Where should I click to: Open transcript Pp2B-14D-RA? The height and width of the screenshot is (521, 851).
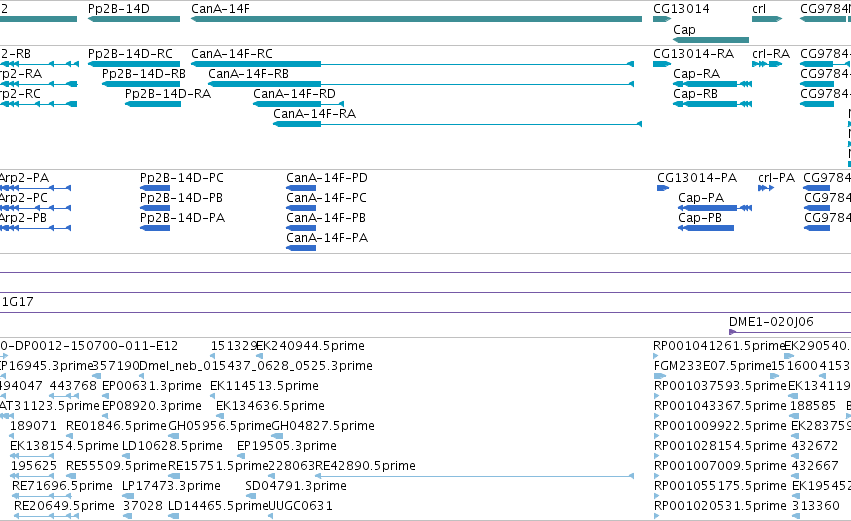click(x=153, y=104)
